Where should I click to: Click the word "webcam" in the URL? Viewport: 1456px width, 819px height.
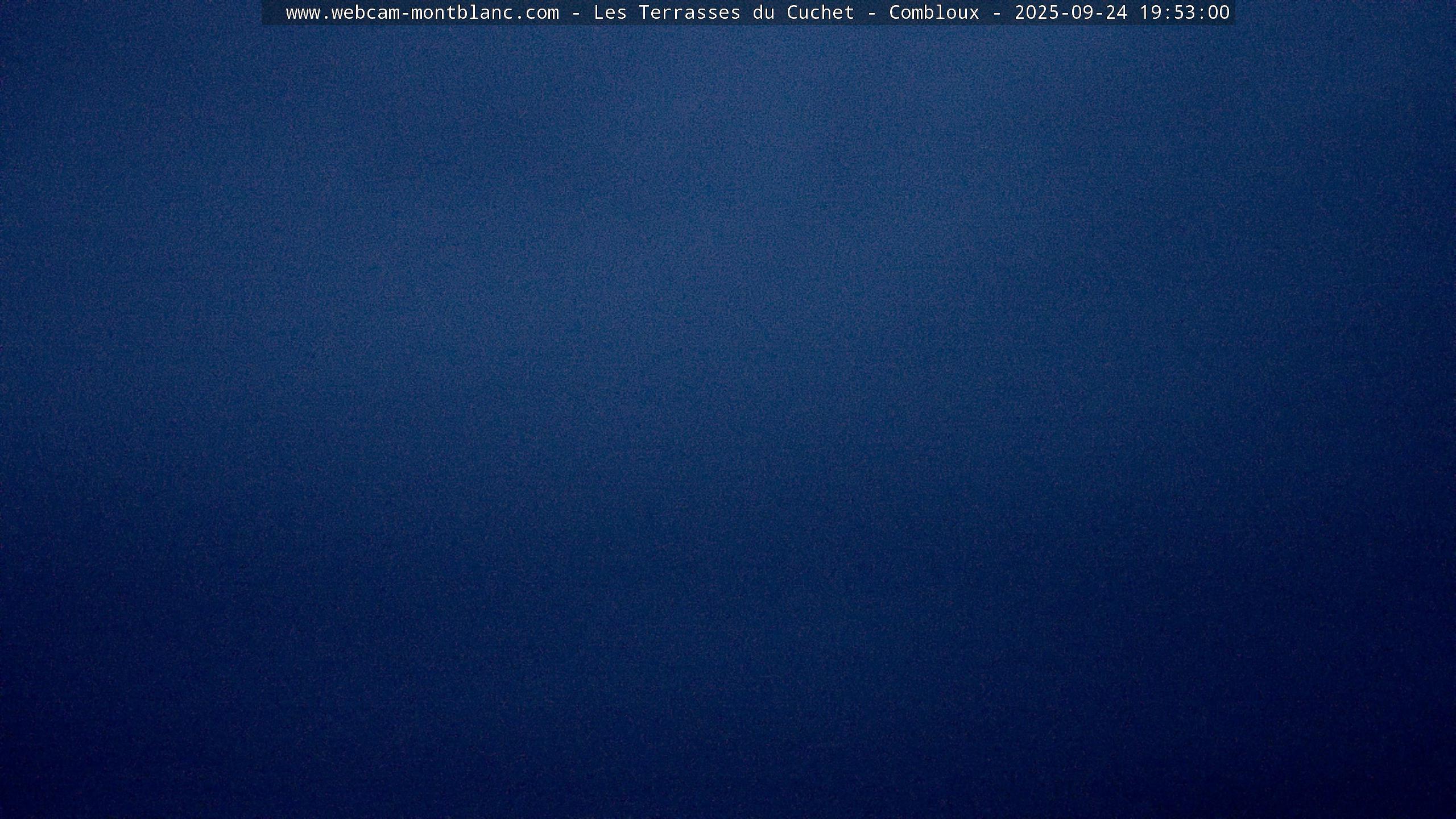pos(365,13)
